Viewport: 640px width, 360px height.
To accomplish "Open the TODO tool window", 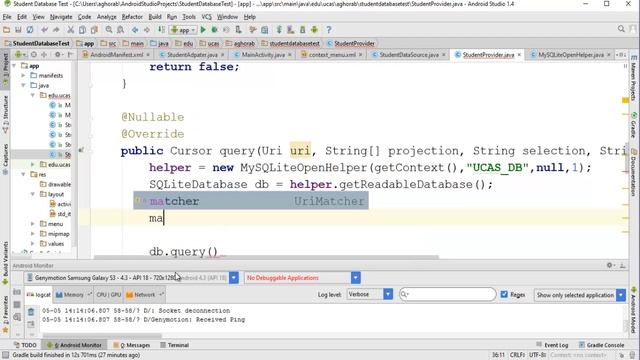I will coord(25,345).
